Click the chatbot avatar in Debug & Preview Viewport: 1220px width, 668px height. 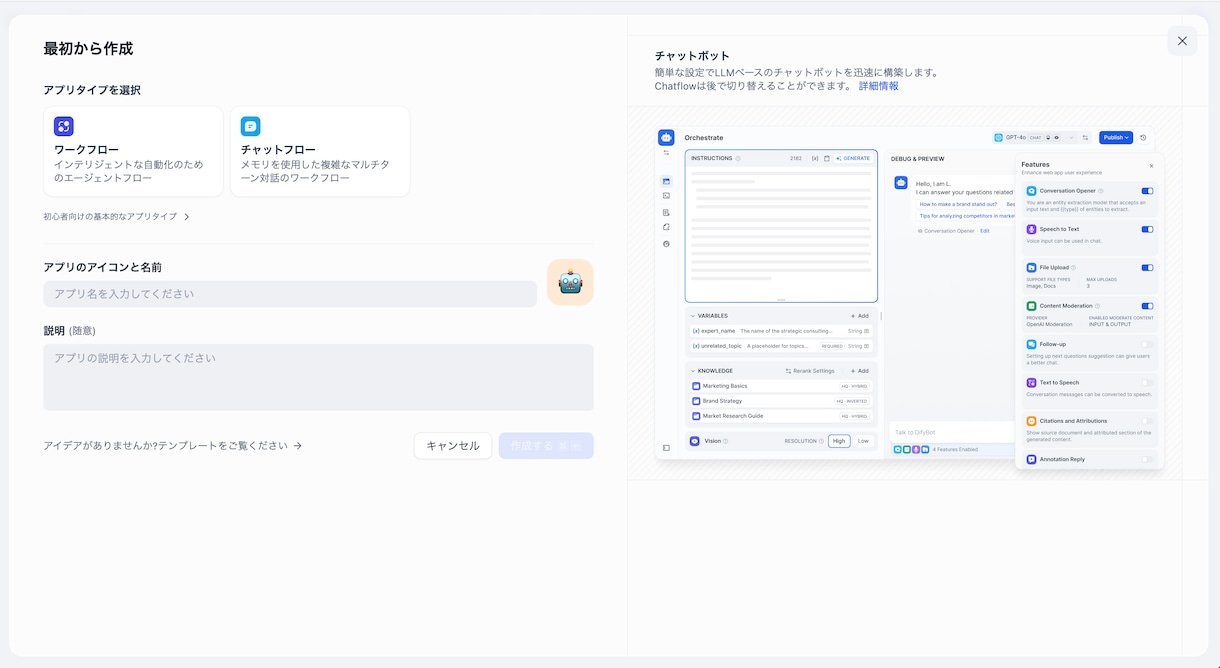coord(901,183)
